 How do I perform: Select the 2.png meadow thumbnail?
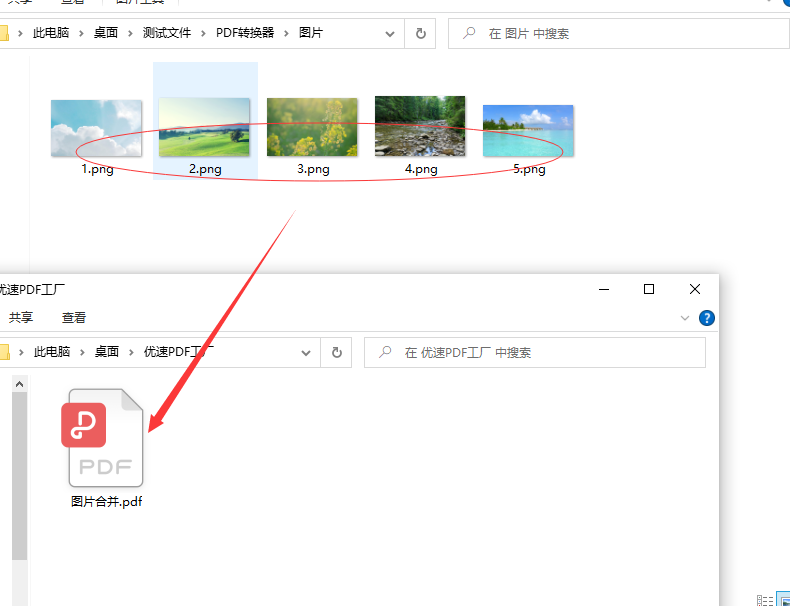(x=204, y=127)
